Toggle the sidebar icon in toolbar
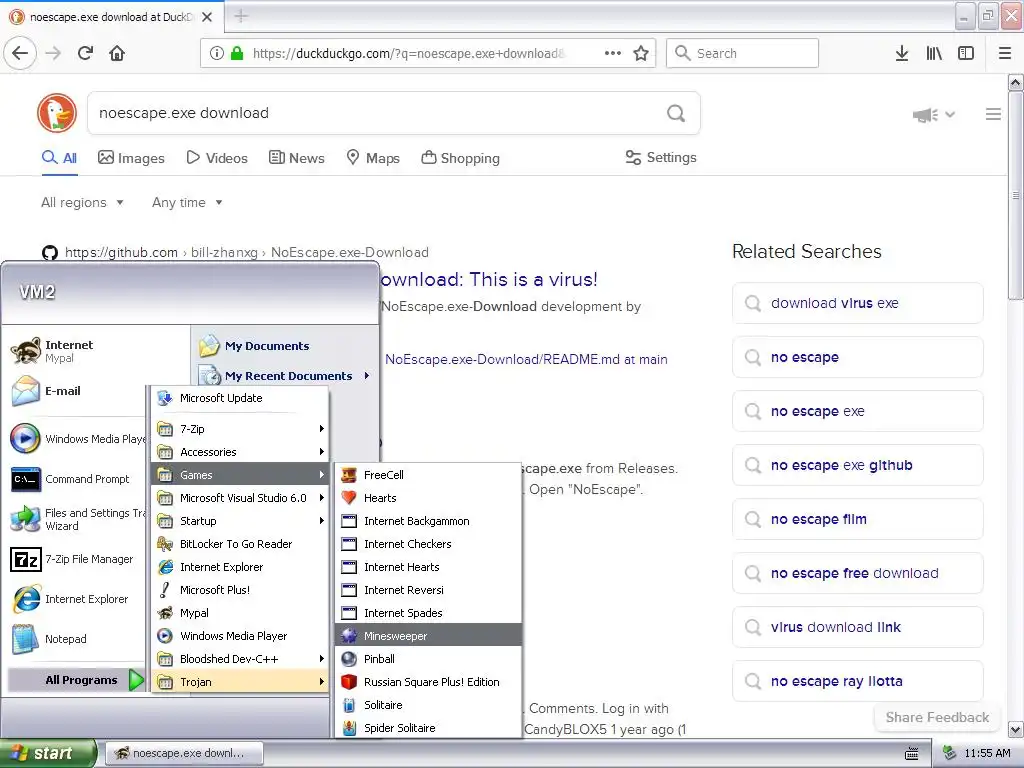 [966, 53]
